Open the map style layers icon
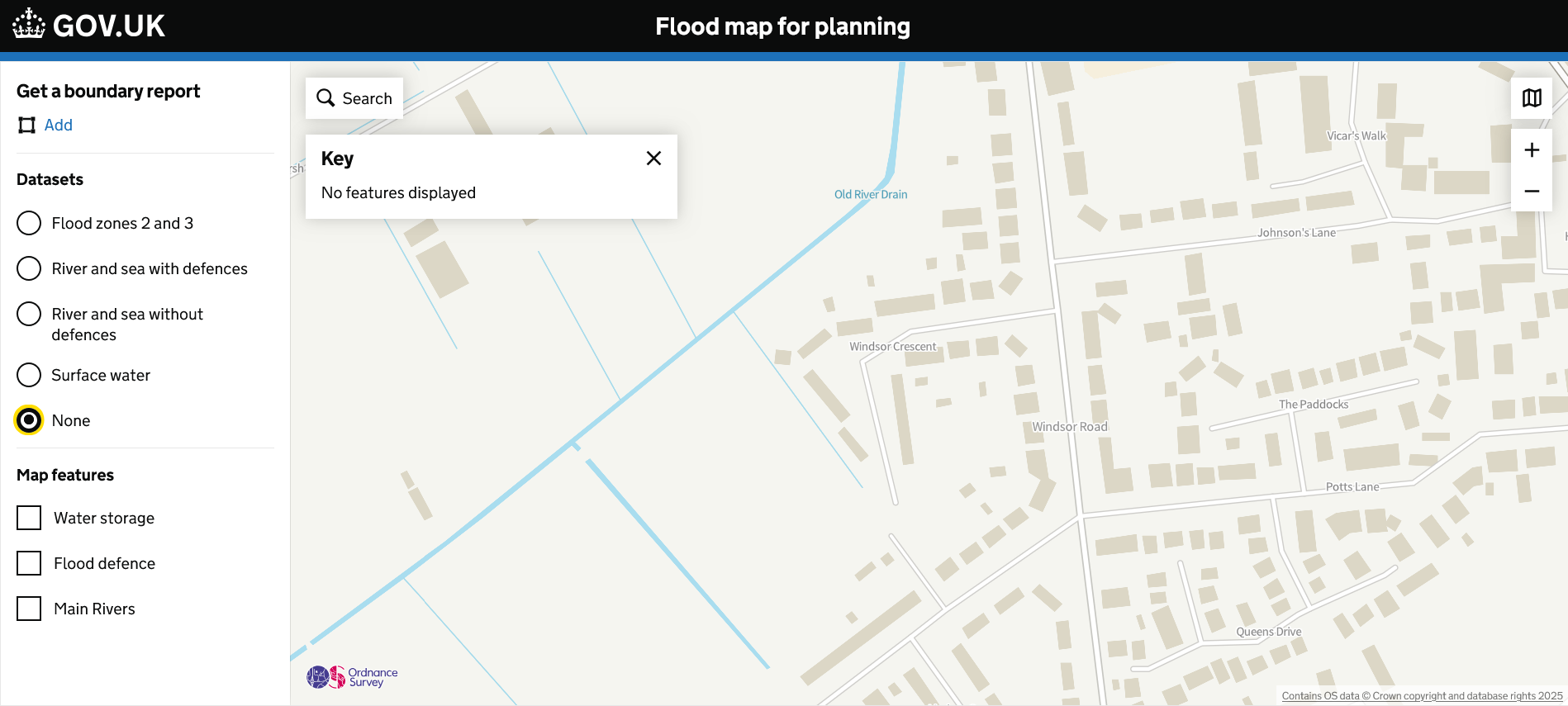Image resolution: width=1568 pixels, height=706 pixels. click(x=1532, y=98)
